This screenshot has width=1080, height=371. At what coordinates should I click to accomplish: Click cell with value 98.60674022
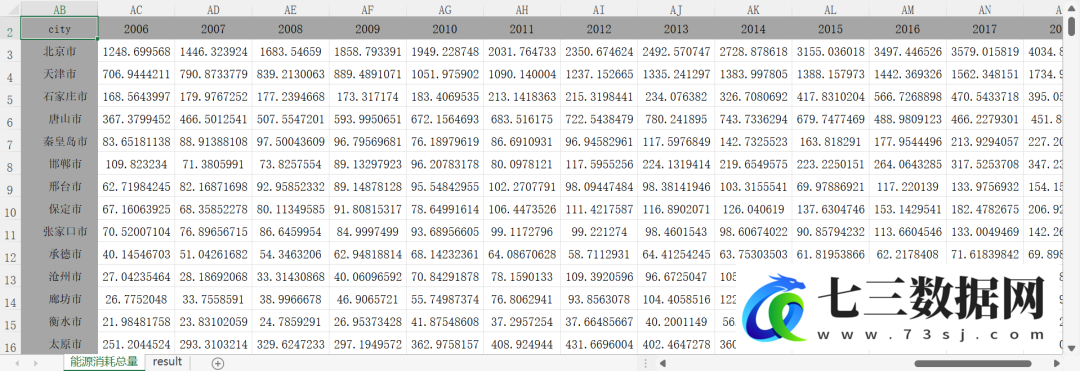754,233
